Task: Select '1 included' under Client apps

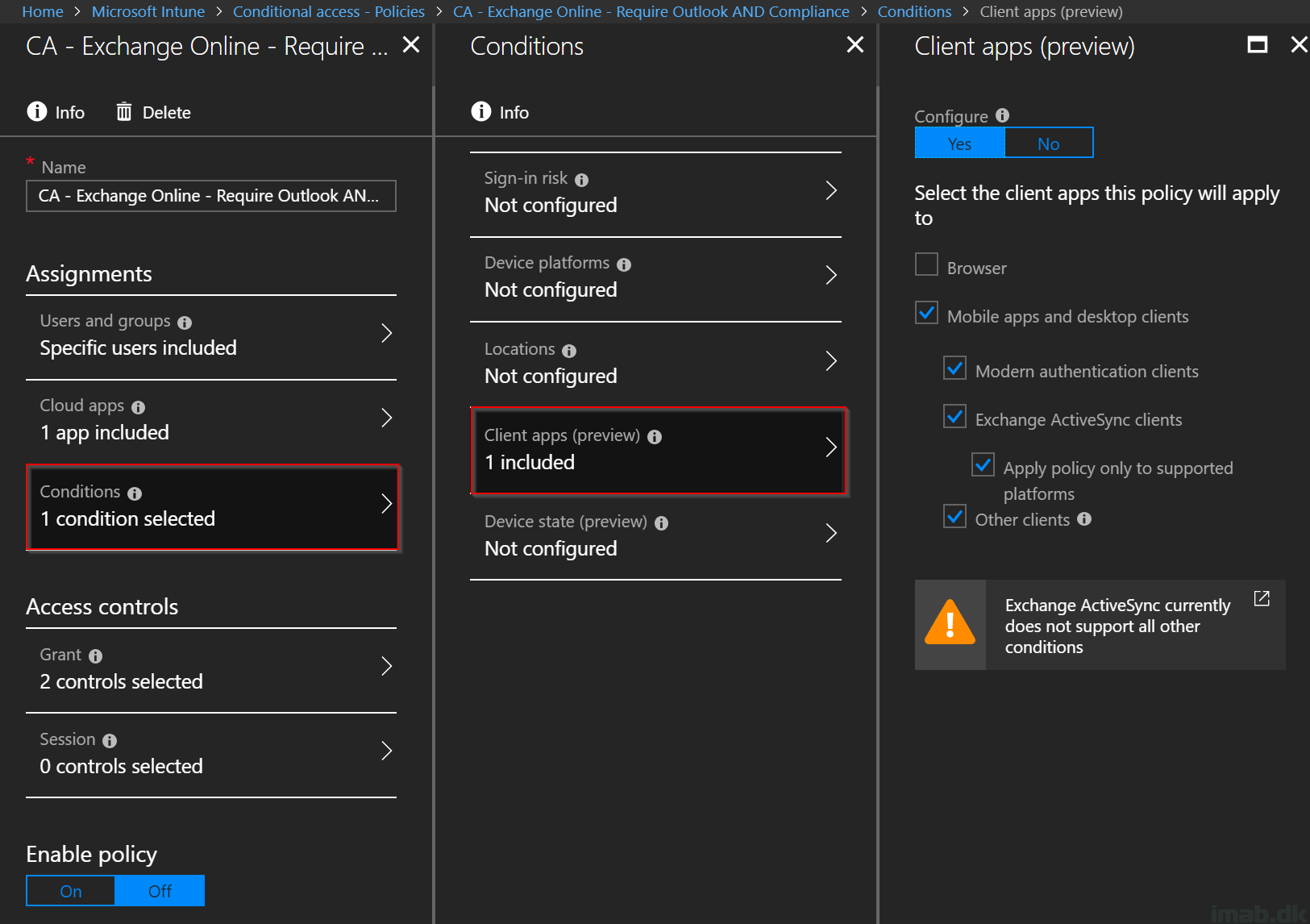Action: 530,462
